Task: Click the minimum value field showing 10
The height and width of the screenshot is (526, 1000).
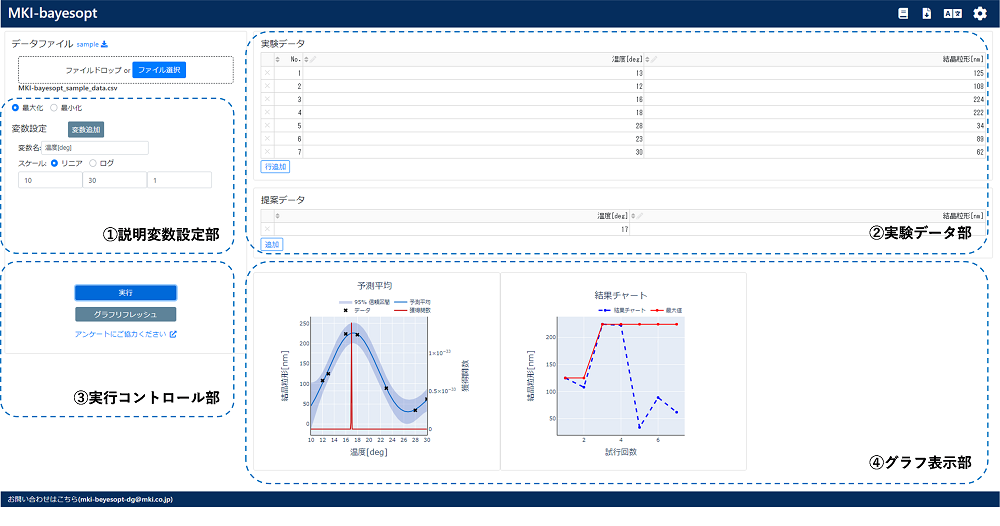Action: 50,180
